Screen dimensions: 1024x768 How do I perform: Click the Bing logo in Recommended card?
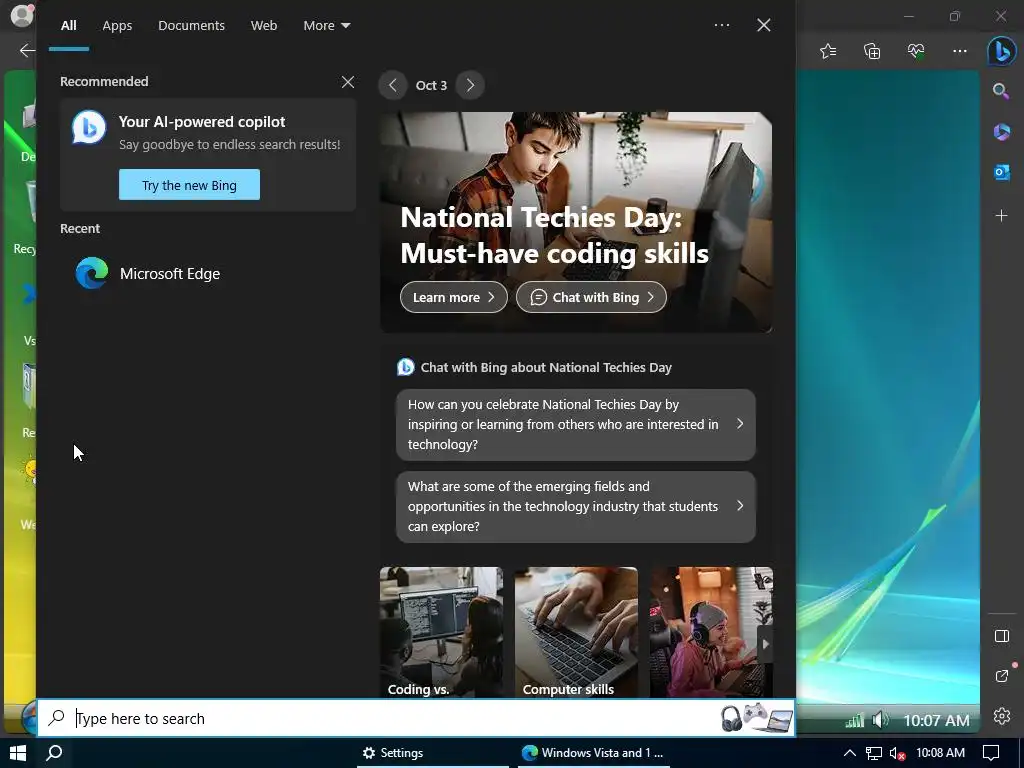click(89, 128)
